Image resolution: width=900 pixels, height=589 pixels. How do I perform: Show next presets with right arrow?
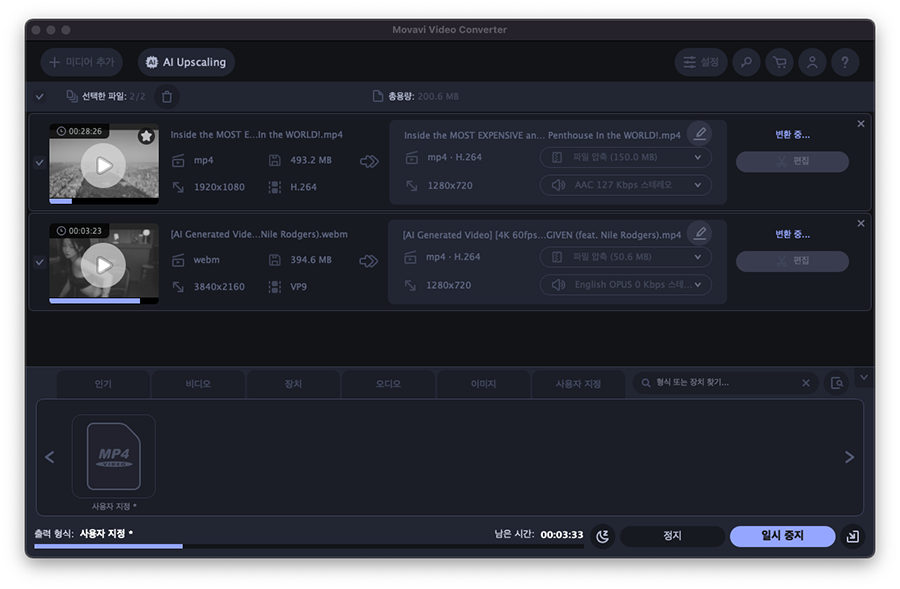tap(849, 457)
